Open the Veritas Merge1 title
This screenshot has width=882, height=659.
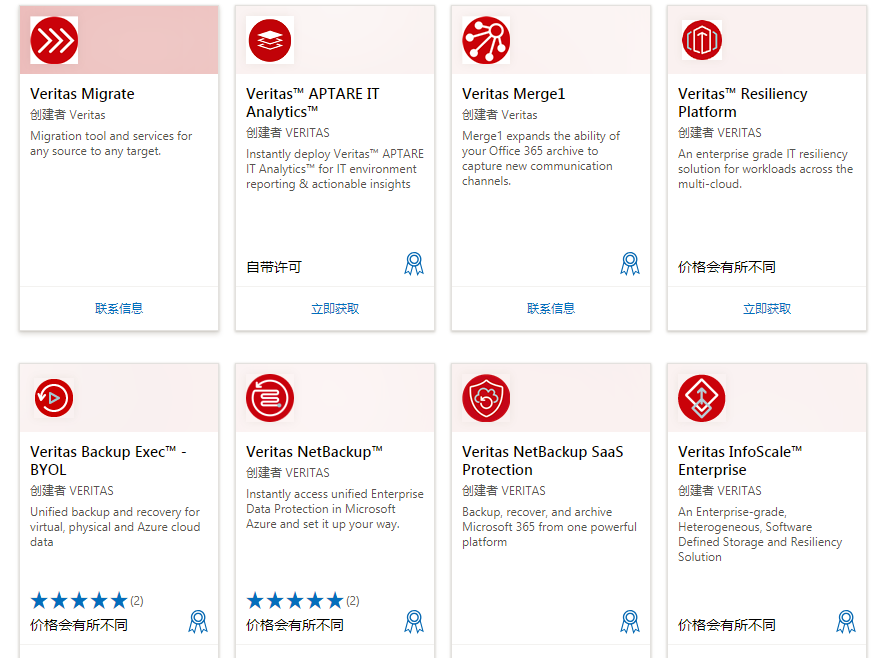point(514,94)
